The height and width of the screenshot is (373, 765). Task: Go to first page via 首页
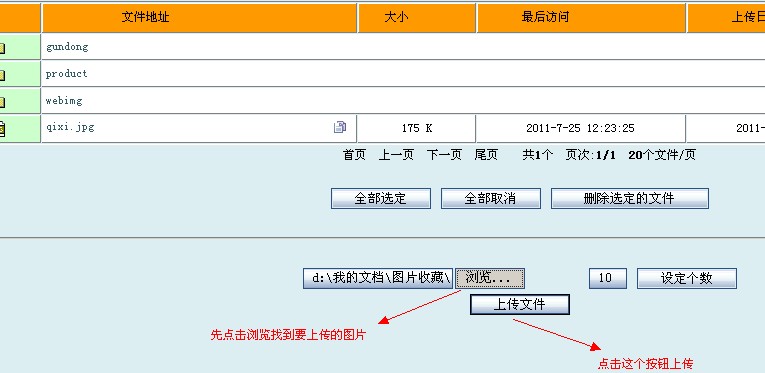point(355,155)
